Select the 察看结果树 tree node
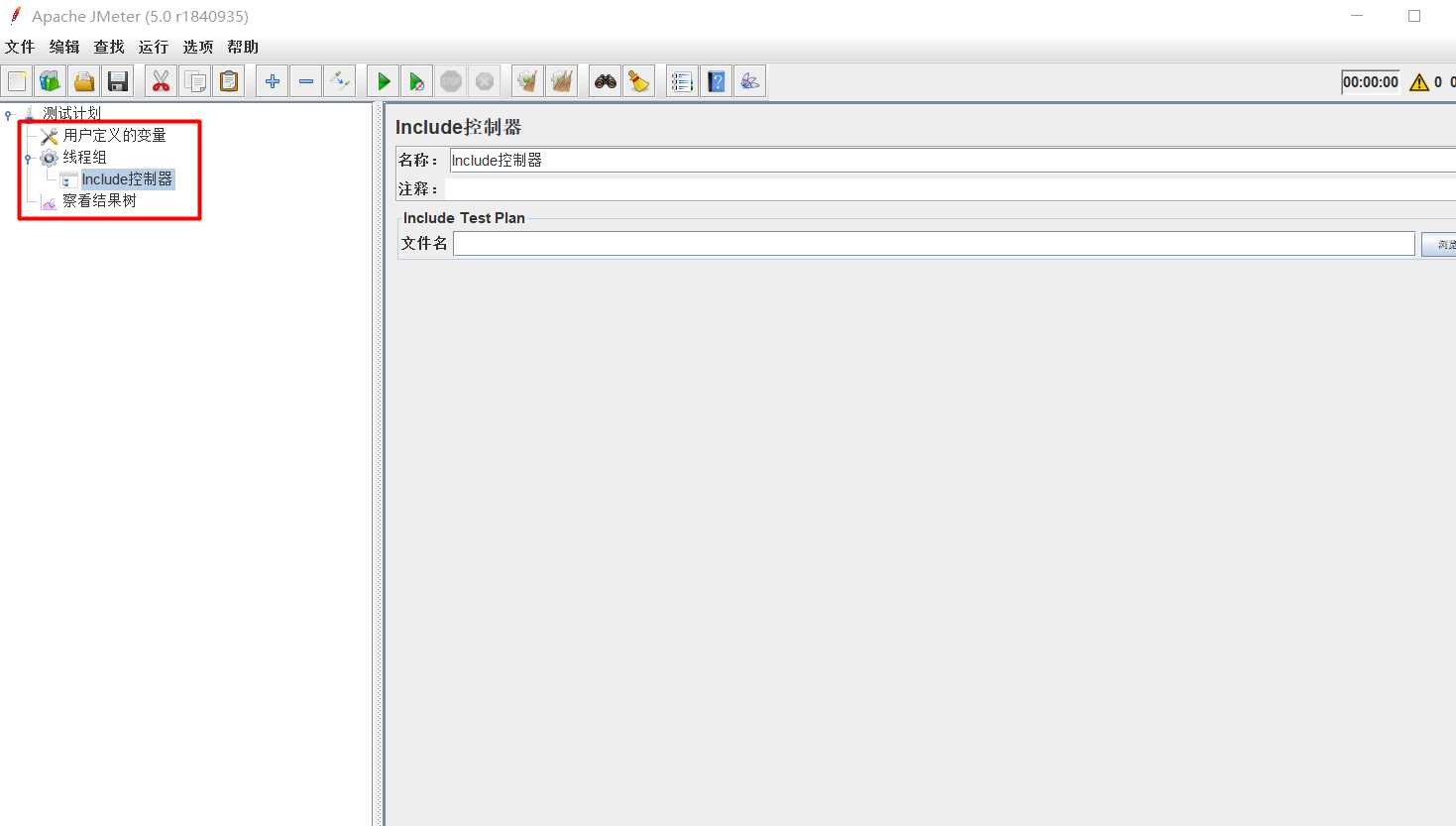The height and width of the screenshot is (826, 1456). click(x=100, y=200)
